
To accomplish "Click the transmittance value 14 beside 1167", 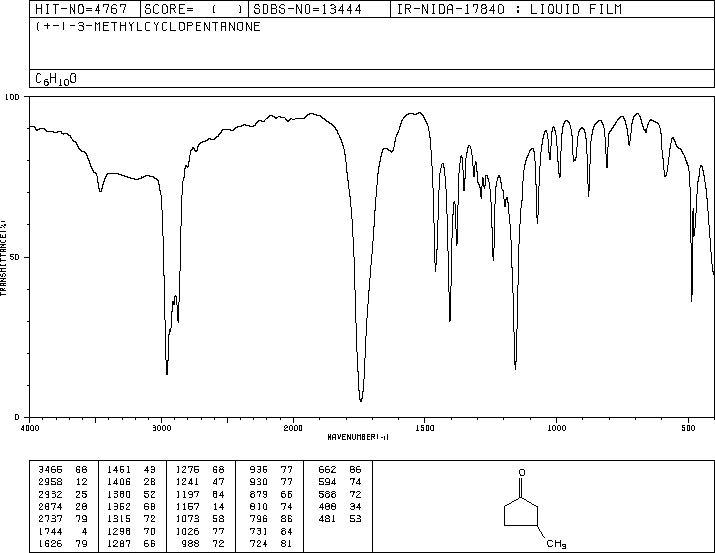I will pos(218,506).
